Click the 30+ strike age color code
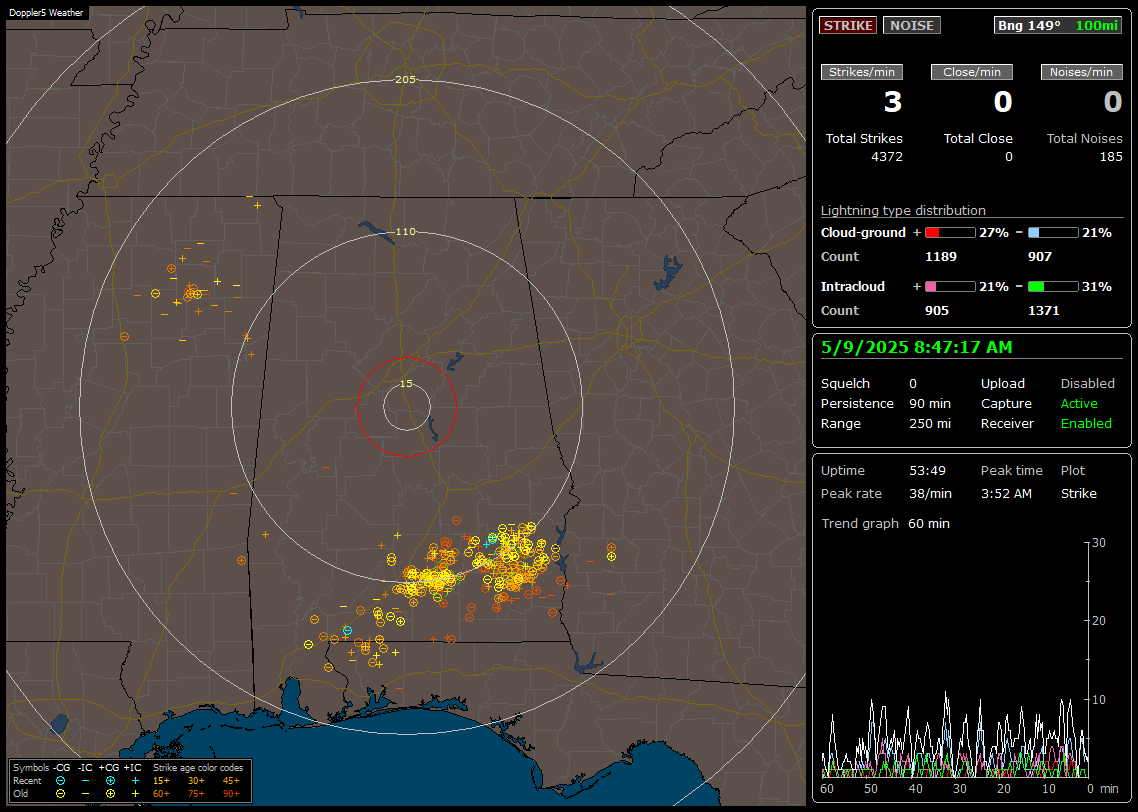Image resolution: width=1138 pixels, height=812 pixels. [x=196, y=781]
